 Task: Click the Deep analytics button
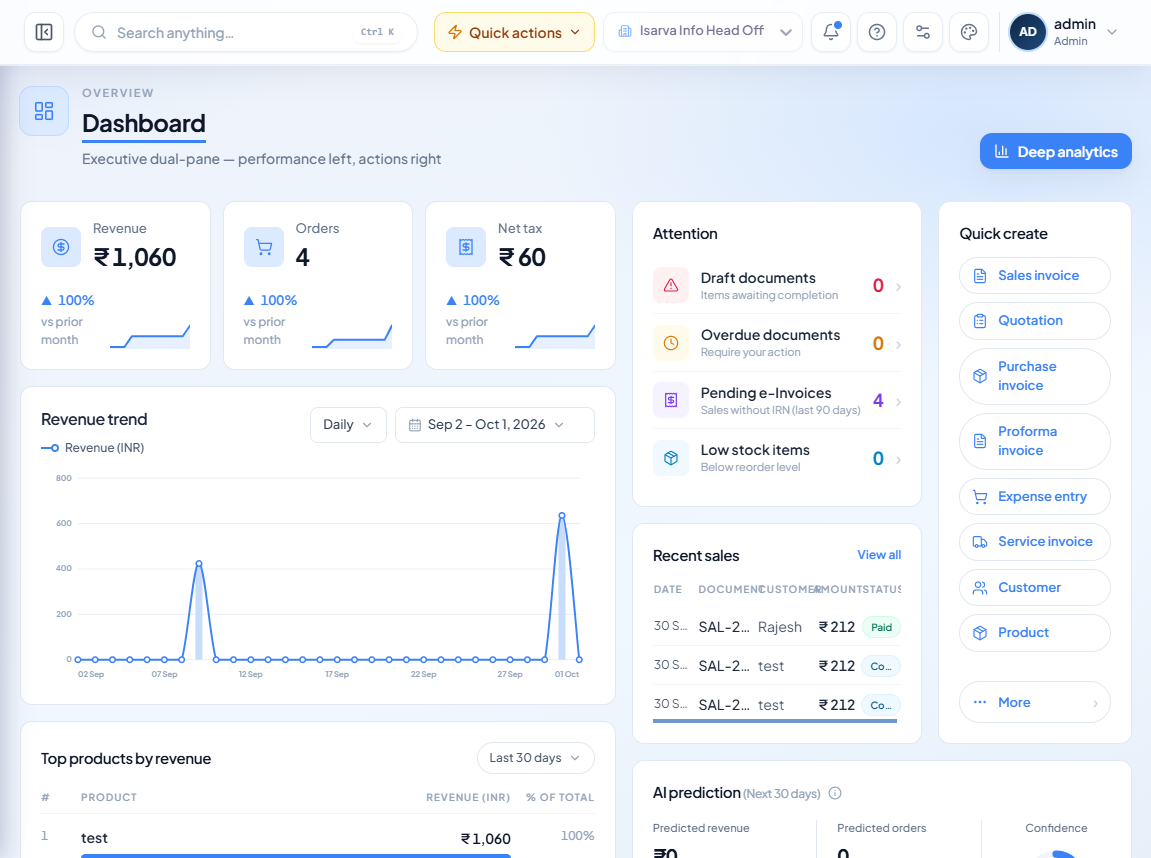point(1056,151)
